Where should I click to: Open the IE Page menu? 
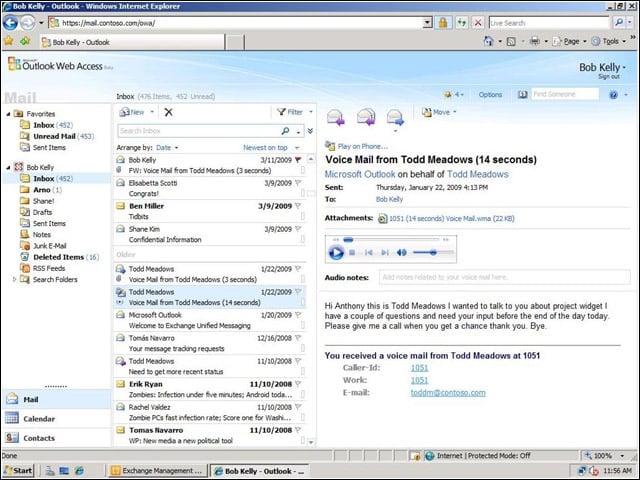click(x=569, y=41)
